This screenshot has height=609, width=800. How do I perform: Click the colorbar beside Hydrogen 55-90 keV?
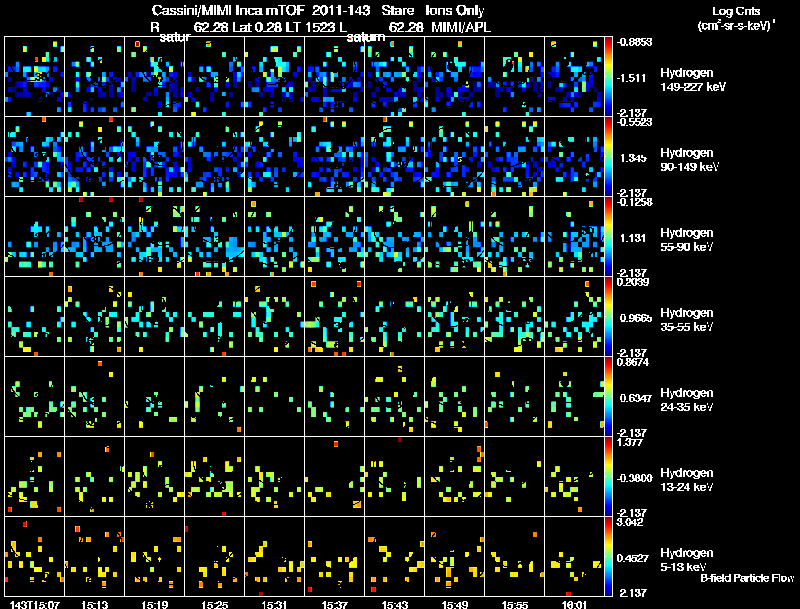coord(609,237)
